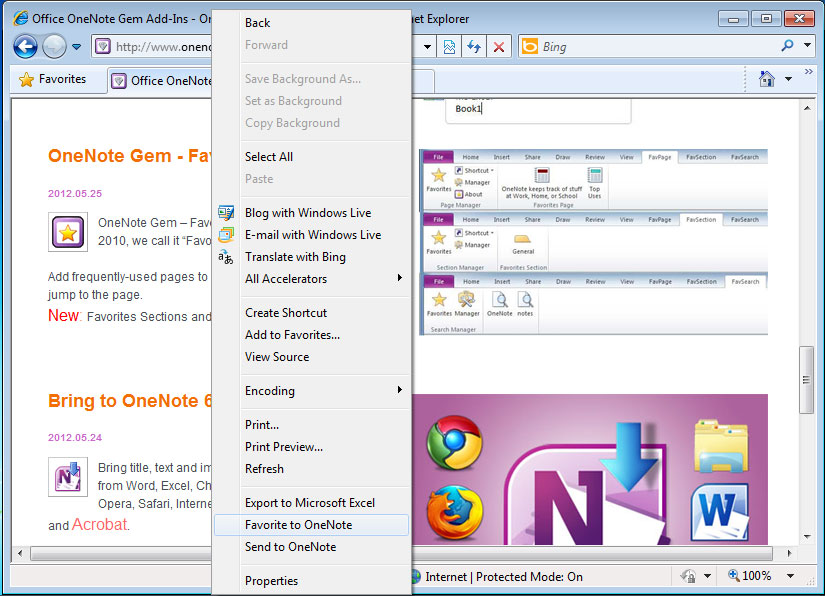825x596 pixels.
Task: Choose Favorite to OneNote from context menu
Action: click(x=298, y=525)
